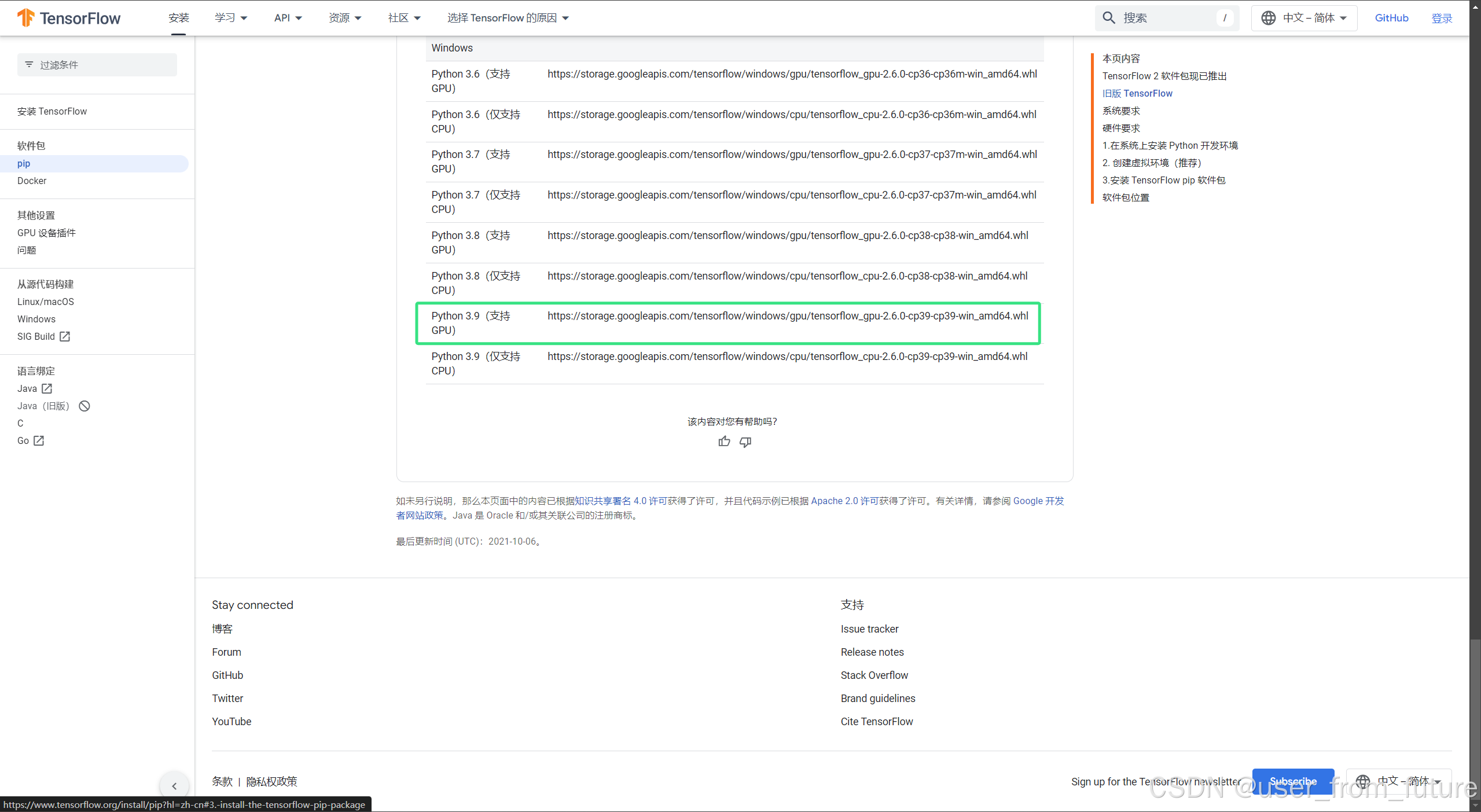Collapse the left sidebar with the chevron
1481x812 pixels.
coord(174,785)
